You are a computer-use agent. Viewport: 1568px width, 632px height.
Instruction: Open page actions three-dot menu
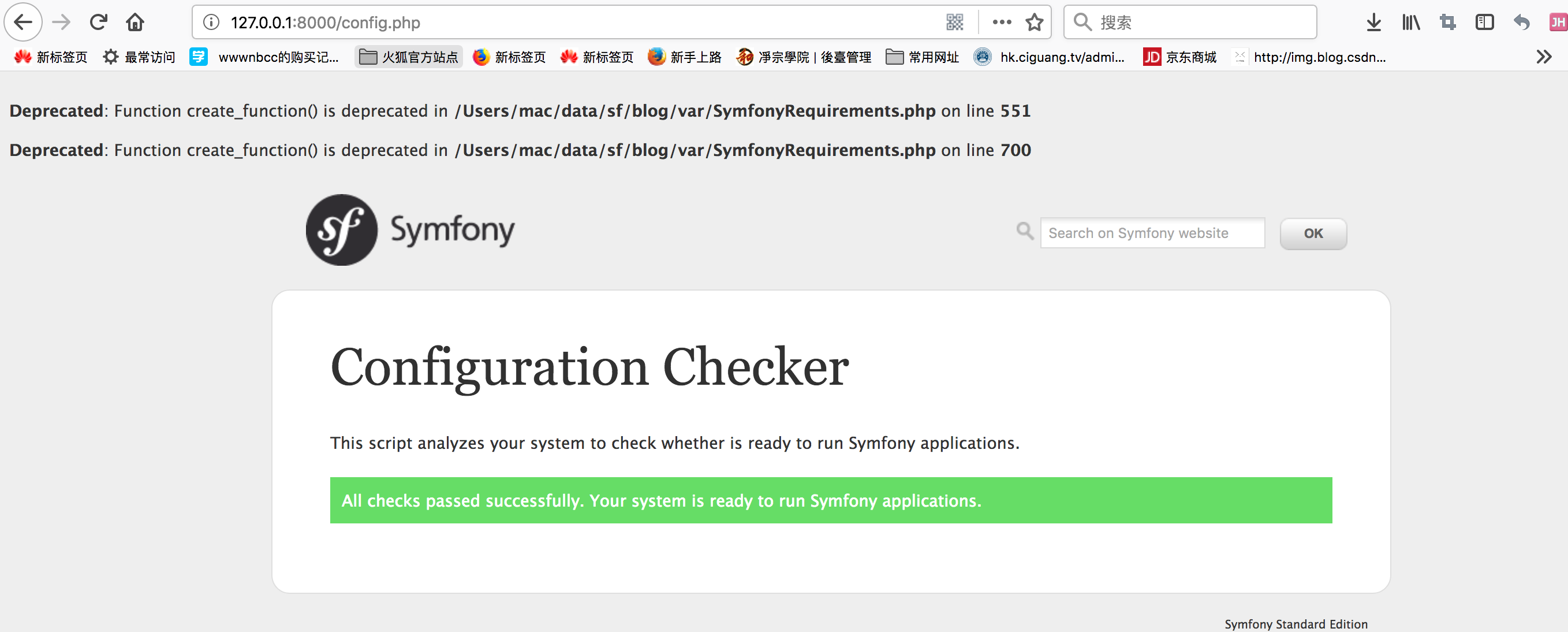click(1001, 23)
